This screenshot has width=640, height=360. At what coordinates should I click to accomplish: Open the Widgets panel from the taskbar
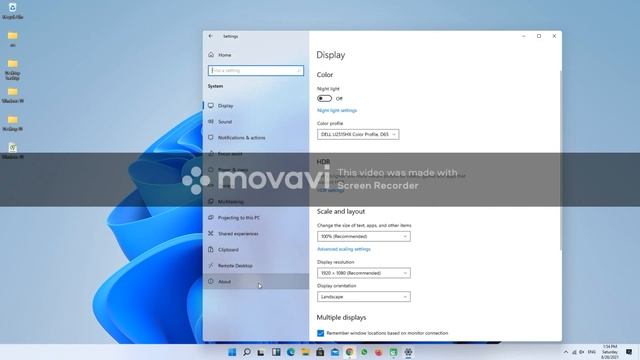(276, 352)
